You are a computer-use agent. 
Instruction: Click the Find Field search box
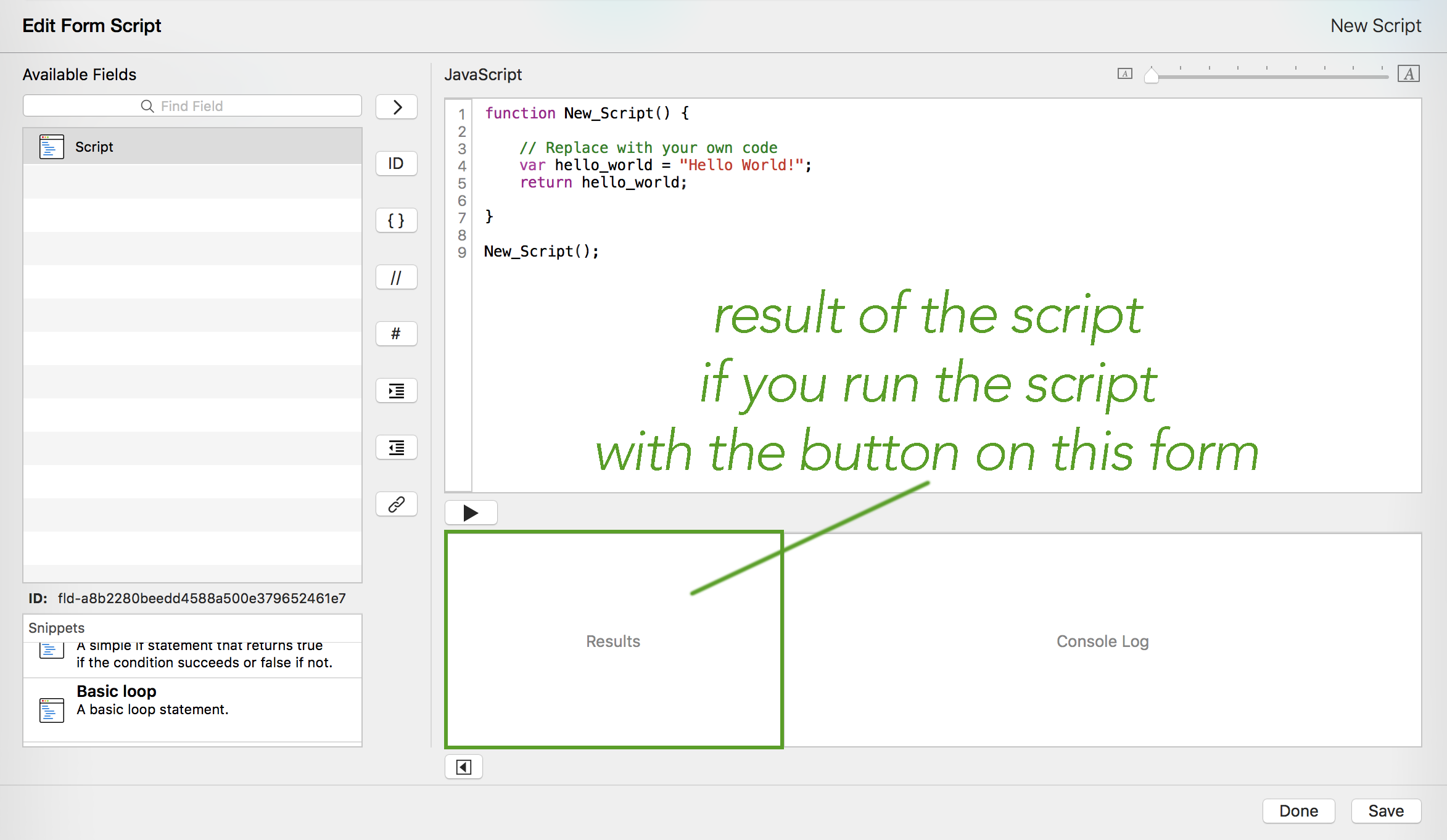tap(192, 106)
